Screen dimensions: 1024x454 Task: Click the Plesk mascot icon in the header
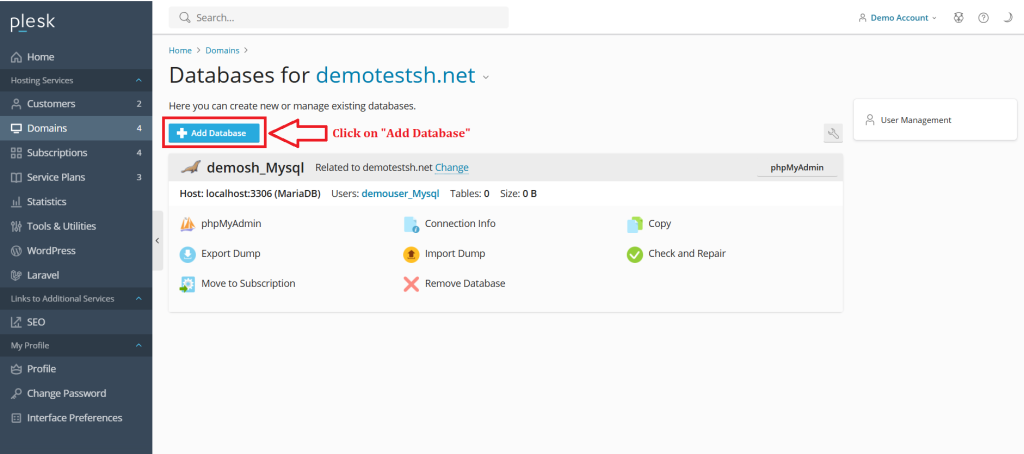[959, 18]
